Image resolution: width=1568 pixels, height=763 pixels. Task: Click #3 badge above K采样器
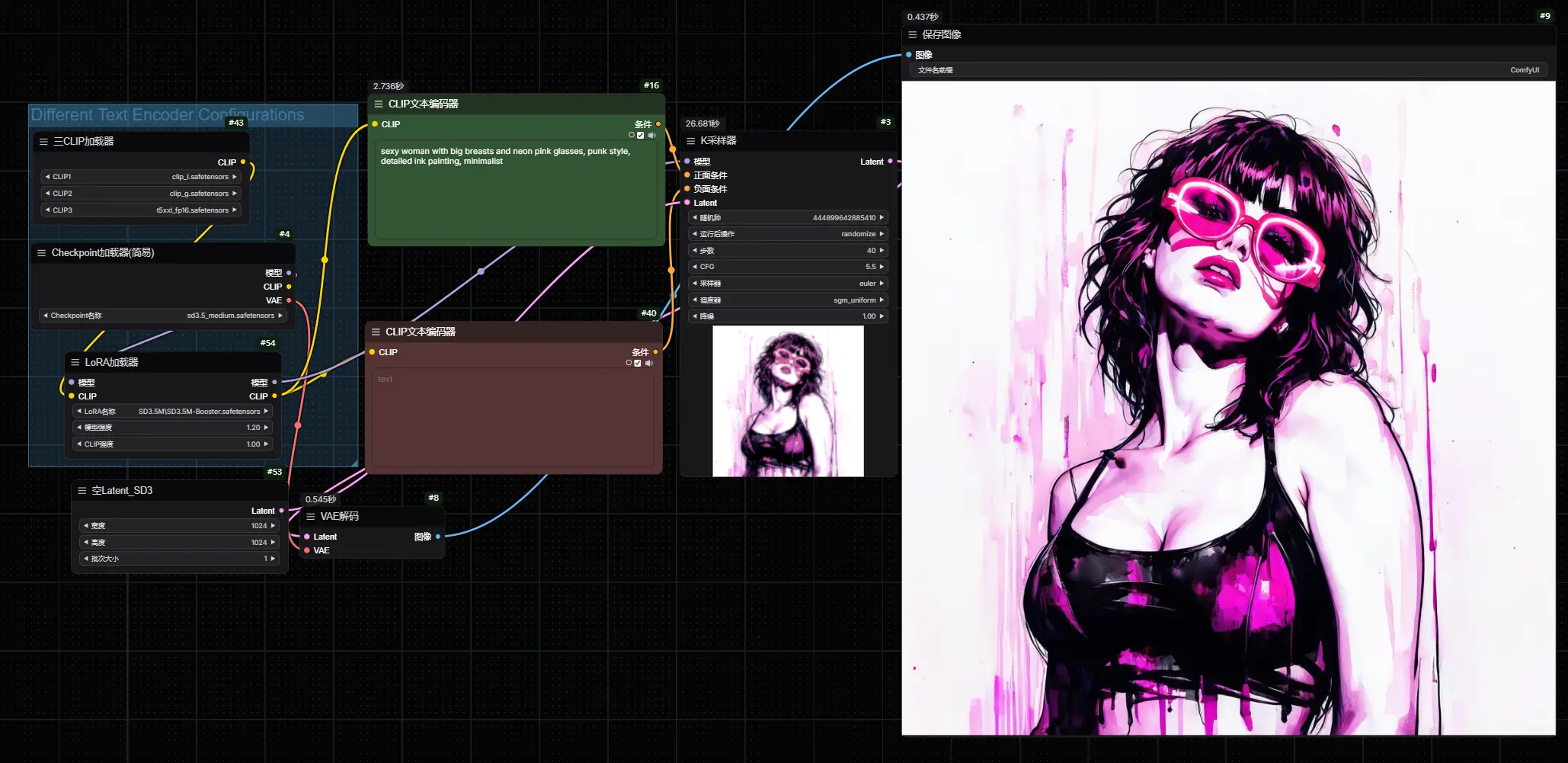[885, 122]
